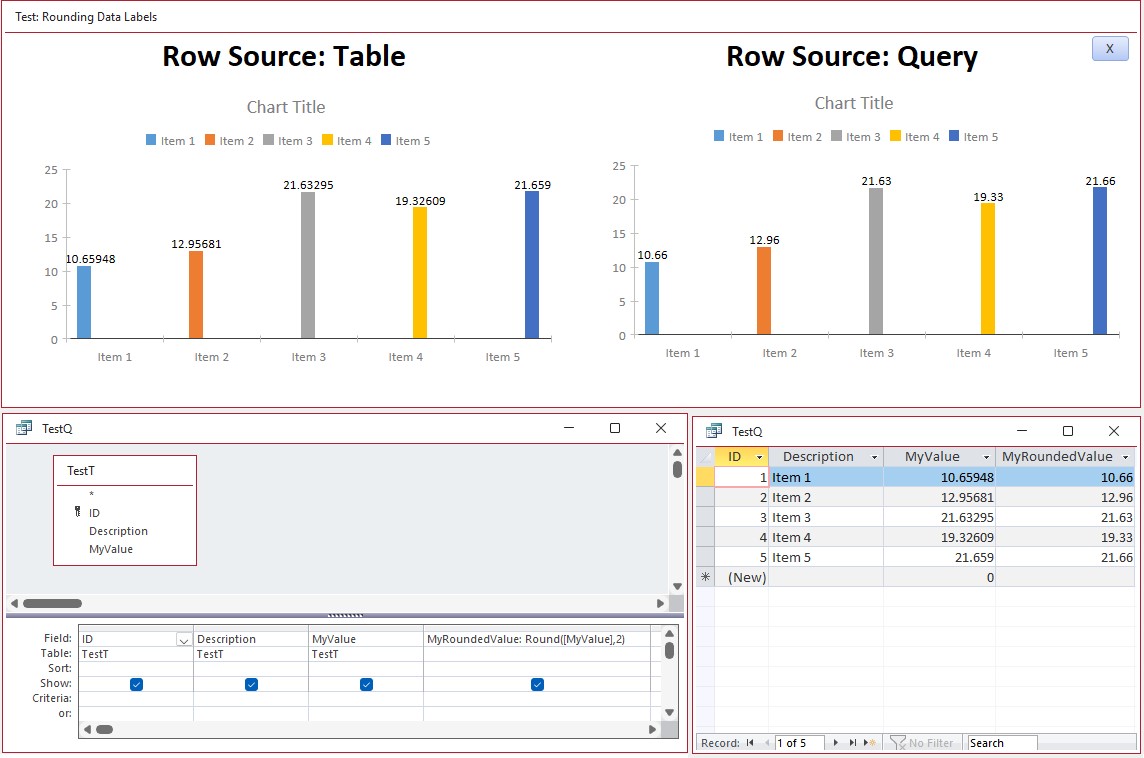Image resolution: width=1144 pixels, height=758 pixels.
Task: Jump to last record in navigator
Action: (853, 743)
